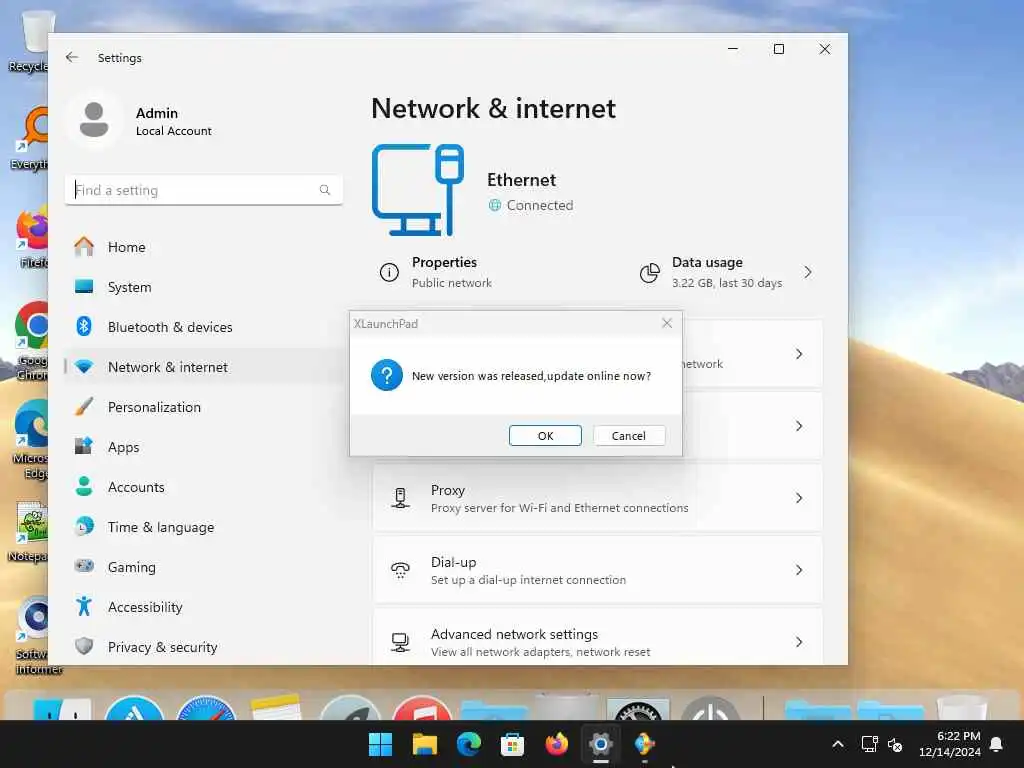Viewport: 1024px width, 768px height.
Task: Click the Ethernet Connected status text
Action: click(539, 205)
